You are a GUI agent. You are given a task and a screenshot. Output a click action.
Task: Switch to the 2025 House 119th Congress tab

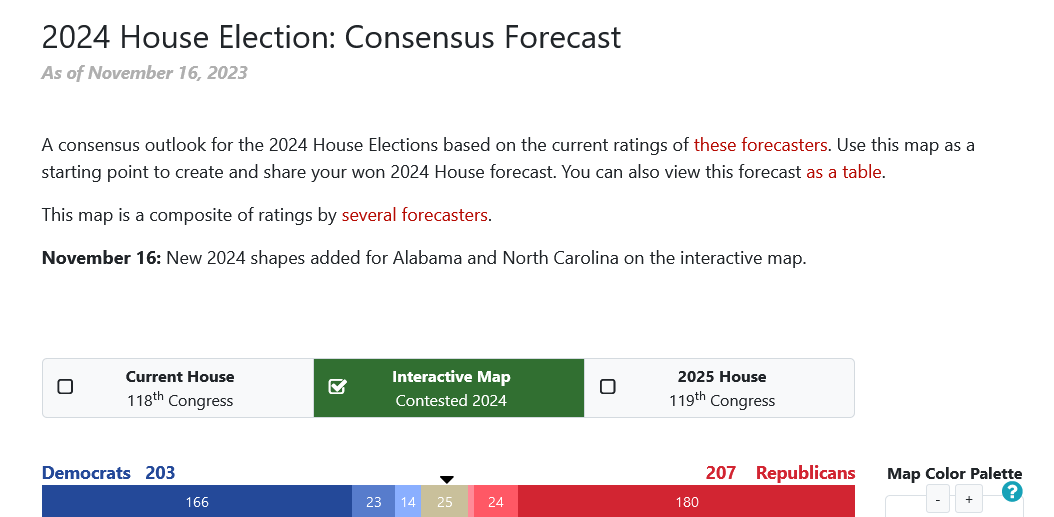click(719, 388)
